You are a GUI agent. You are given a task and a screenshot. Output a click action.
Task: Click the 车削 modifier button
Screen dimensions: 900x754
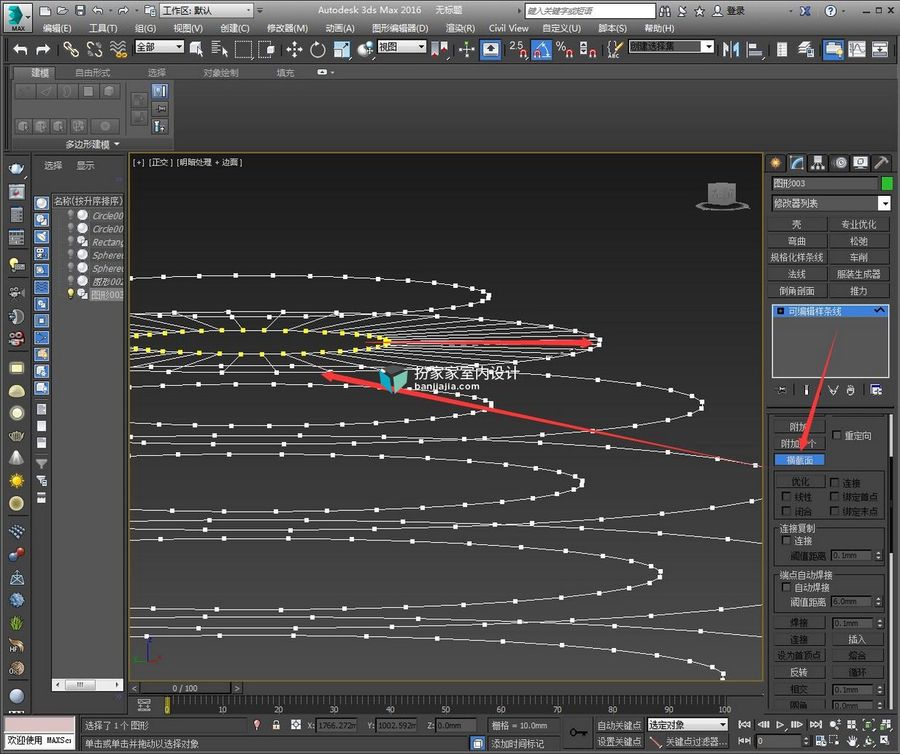(x=858, y=257)
